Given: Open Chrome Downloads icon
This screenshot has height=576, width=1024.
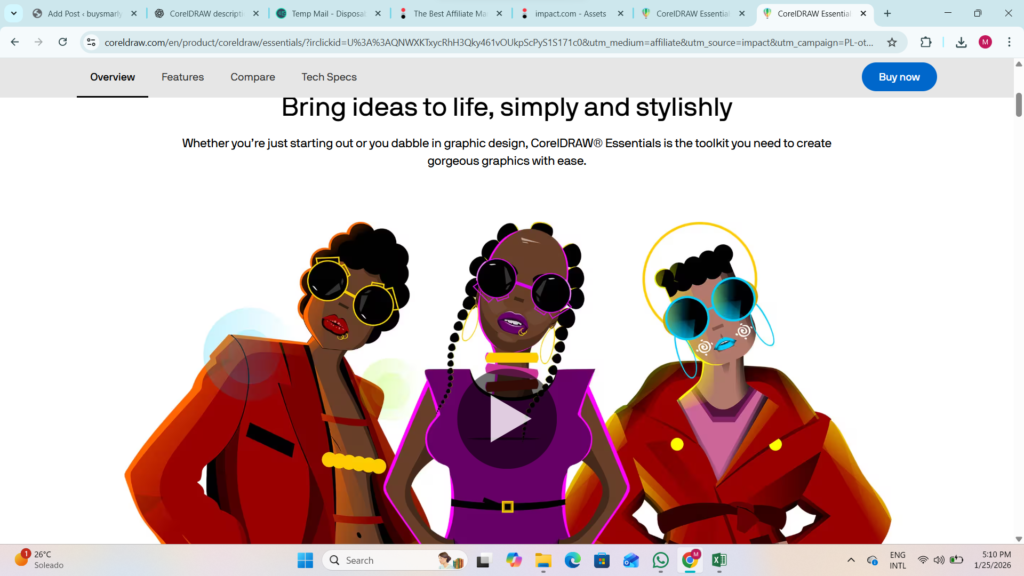Looking at the screenshot, I should (961, 42).
